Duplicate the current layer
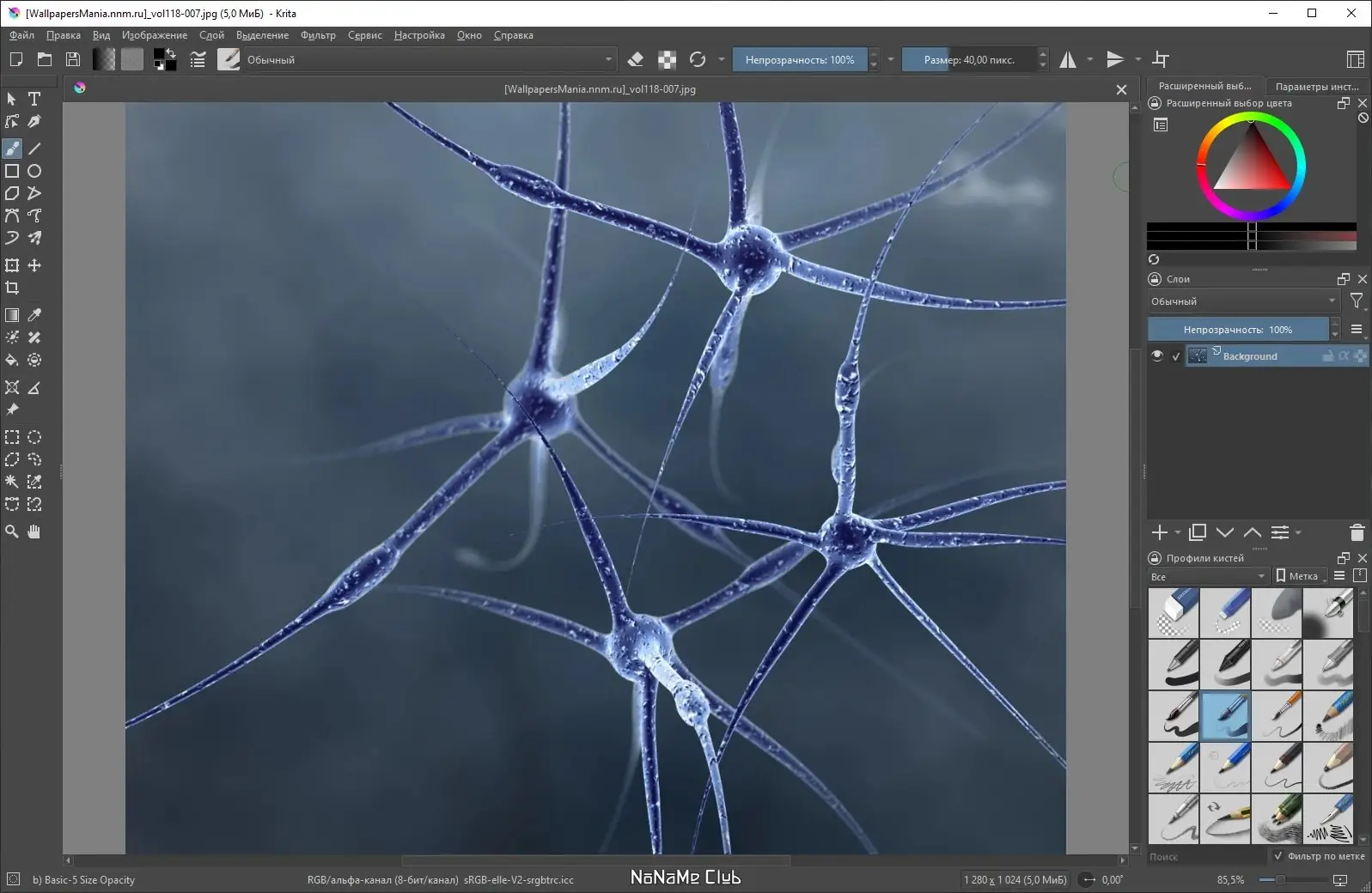 [1198, 532]
